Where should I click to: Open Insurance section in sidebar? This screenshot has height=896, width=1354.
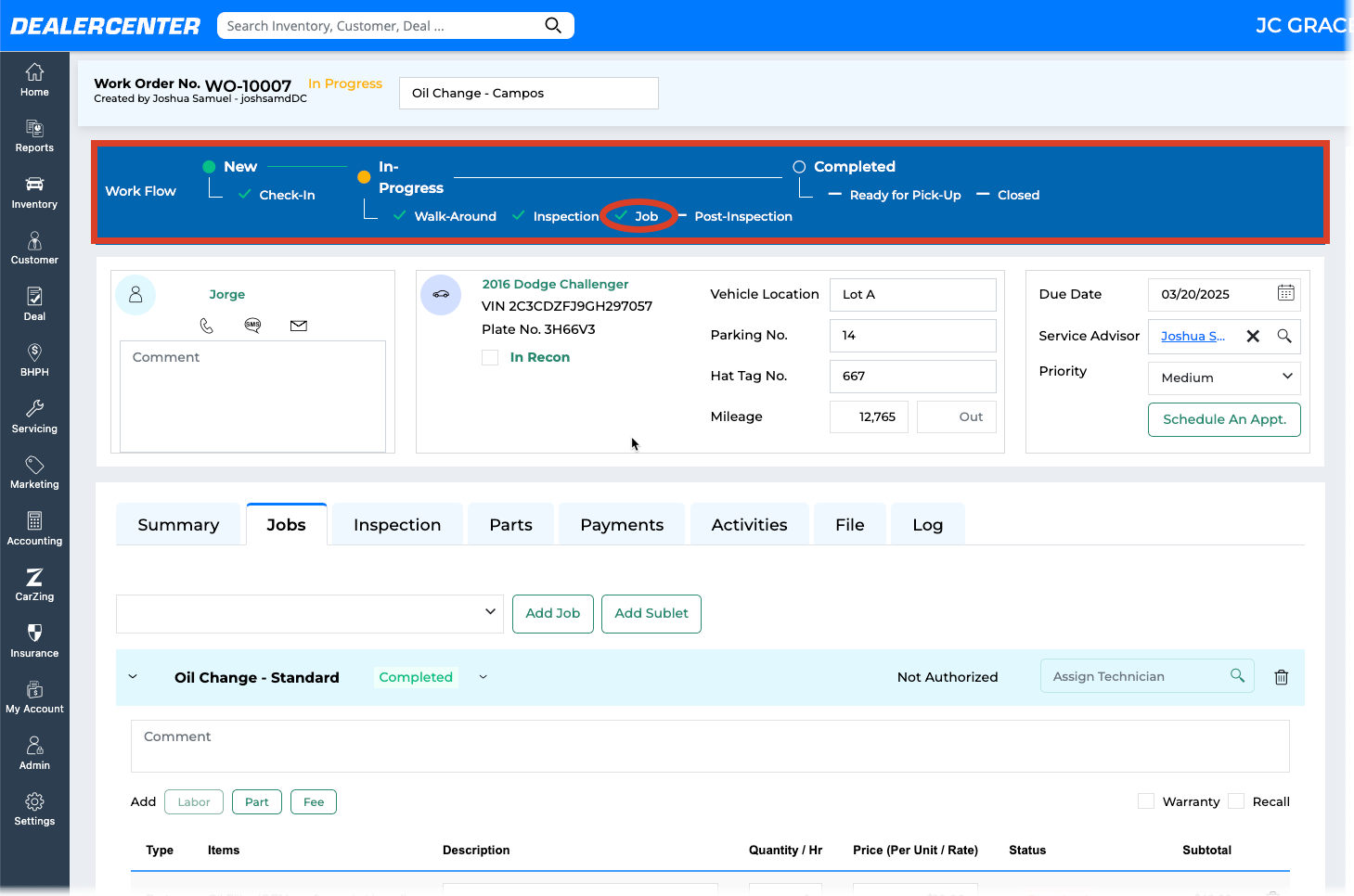34,641
